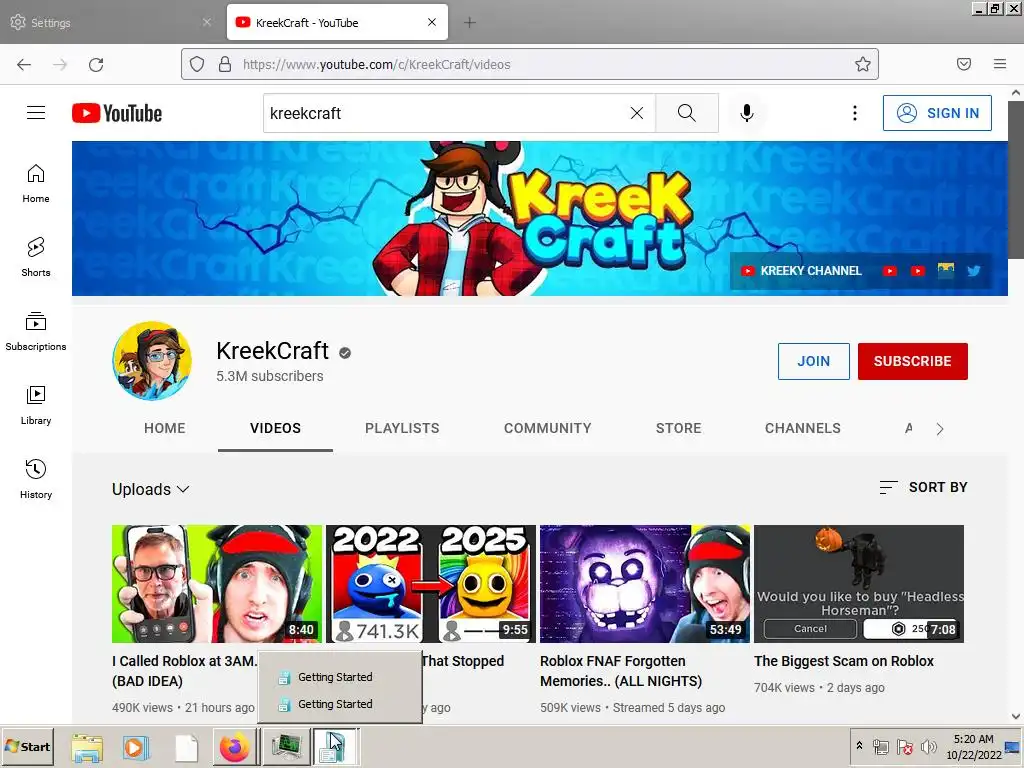Click 'Roblox FNAF Forgotten Memories' title

(621, 671)
